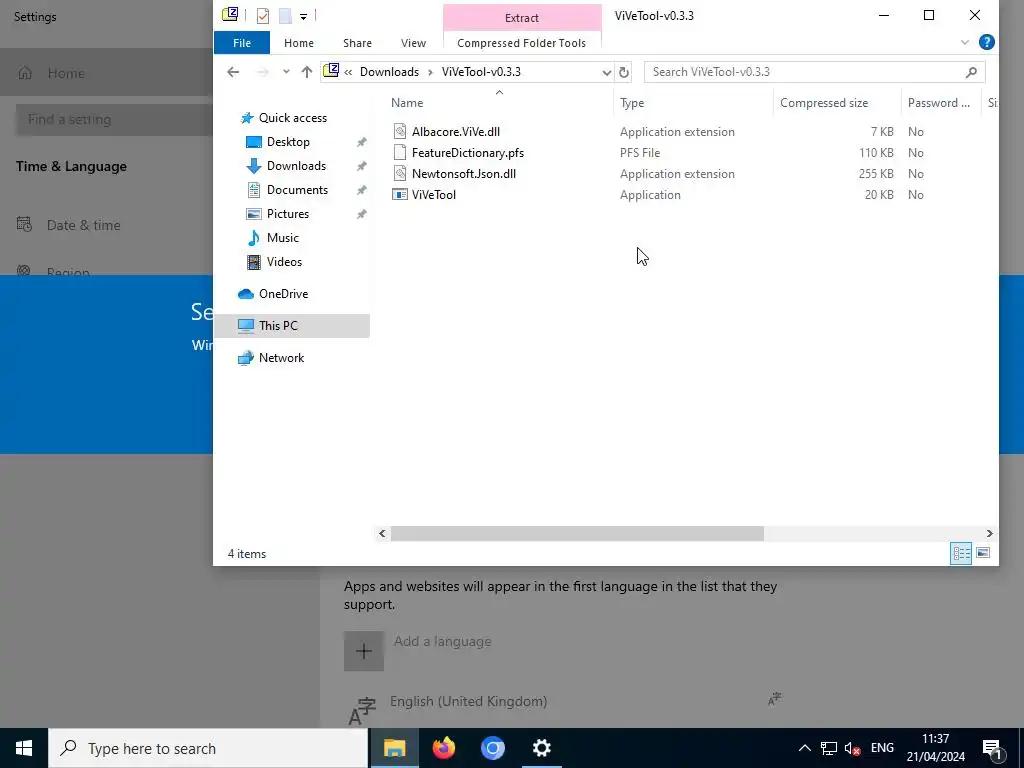Viewport: 1024px width, 768px height.
Task: Open Documents in the navigation pane
Action: (297, 190)
